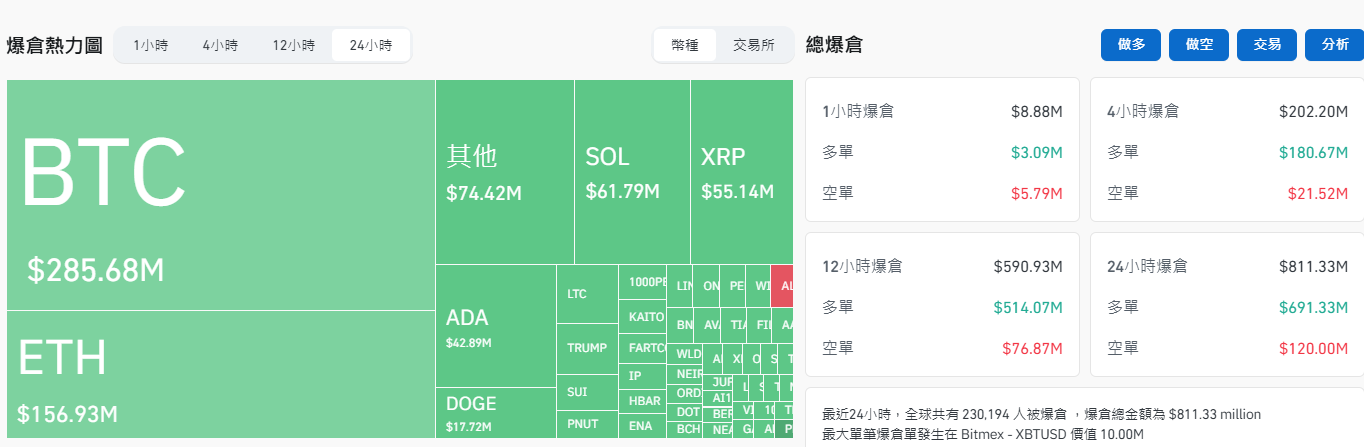Select the XRP $55.14M heatmap tile
The image size is (1364, 447).
[741, 172]
